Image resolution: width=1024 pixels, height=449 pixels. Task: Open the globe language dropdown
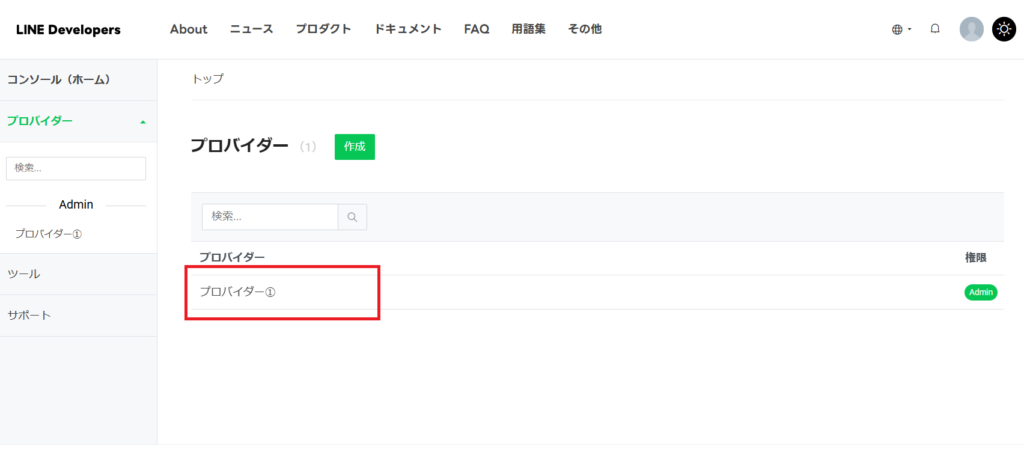click(901, 30)
